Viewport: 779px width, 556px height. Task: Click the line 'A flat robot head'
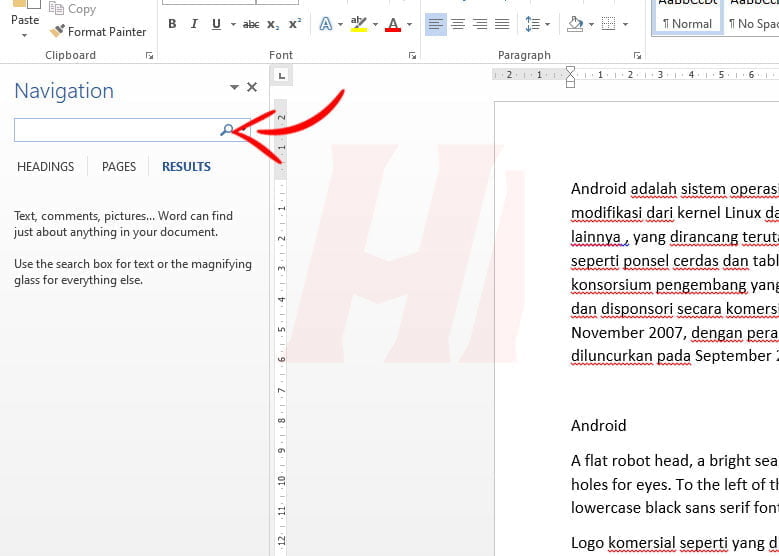(630, 461)
